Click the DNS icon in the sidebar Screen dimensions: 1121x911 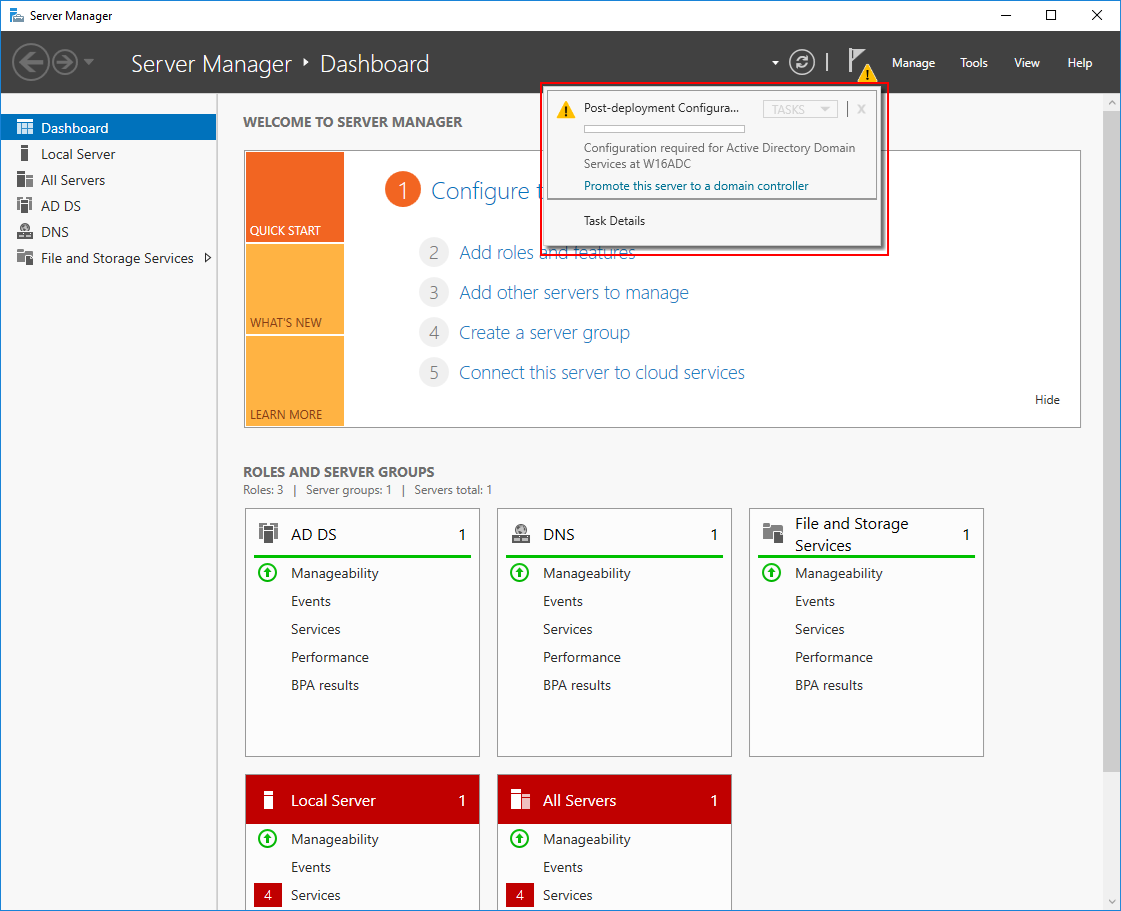coord(25,232)
